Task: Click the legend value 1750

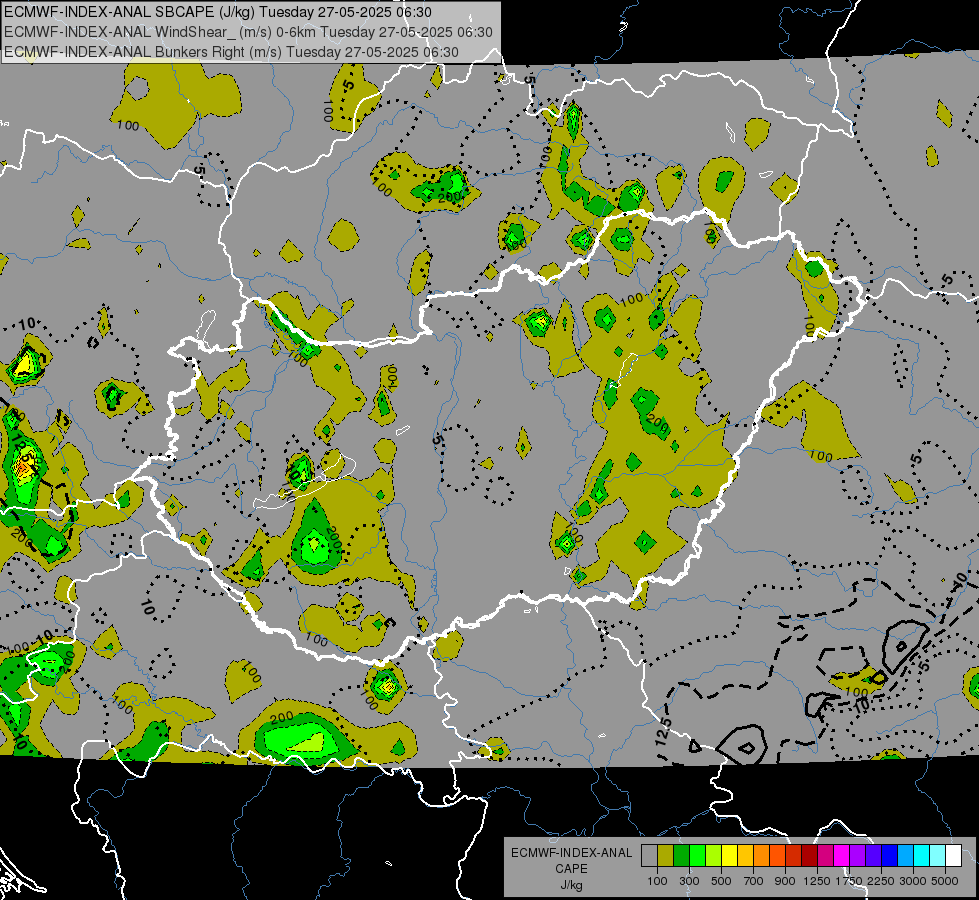Action: [849, 881]
